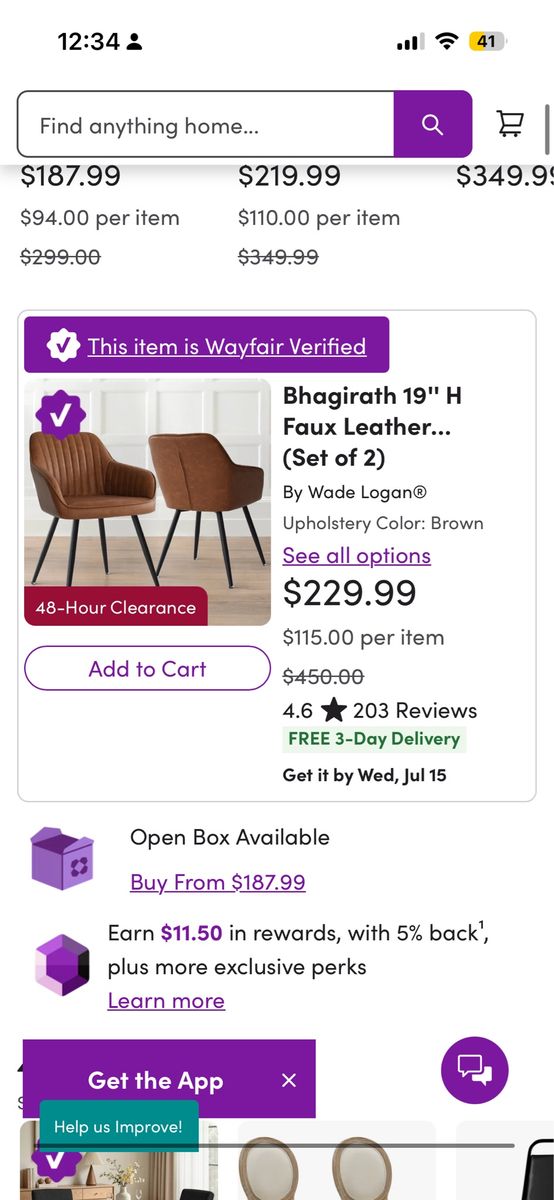
Task: Open the See all options link
Action: 357,555
